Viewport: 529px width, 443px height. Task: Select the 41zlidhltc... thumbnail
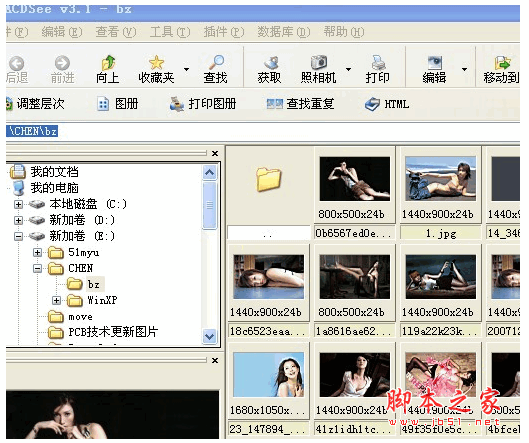pyautogui.click(x=355, y=375)
